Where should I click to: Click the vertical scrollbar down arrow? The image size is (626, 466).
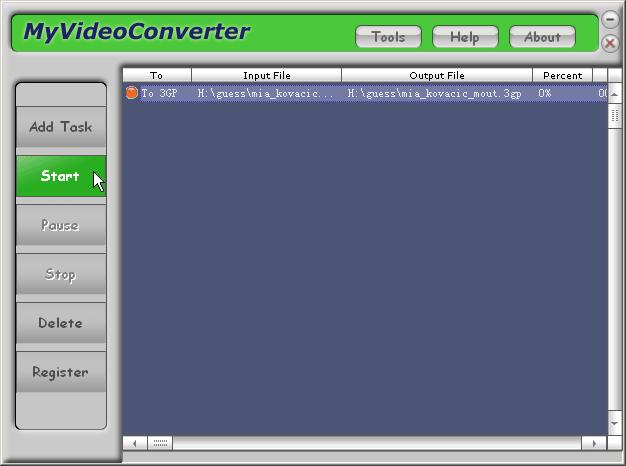615,425
